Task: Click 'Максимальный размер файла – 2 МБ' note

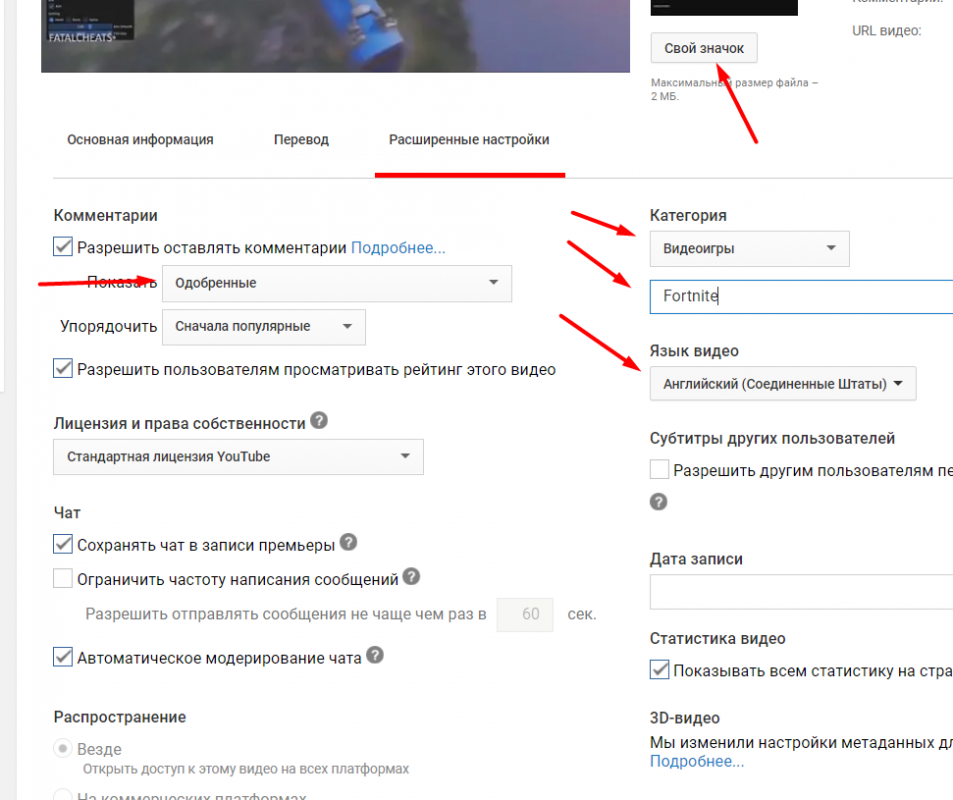Action: pos(734,89)
